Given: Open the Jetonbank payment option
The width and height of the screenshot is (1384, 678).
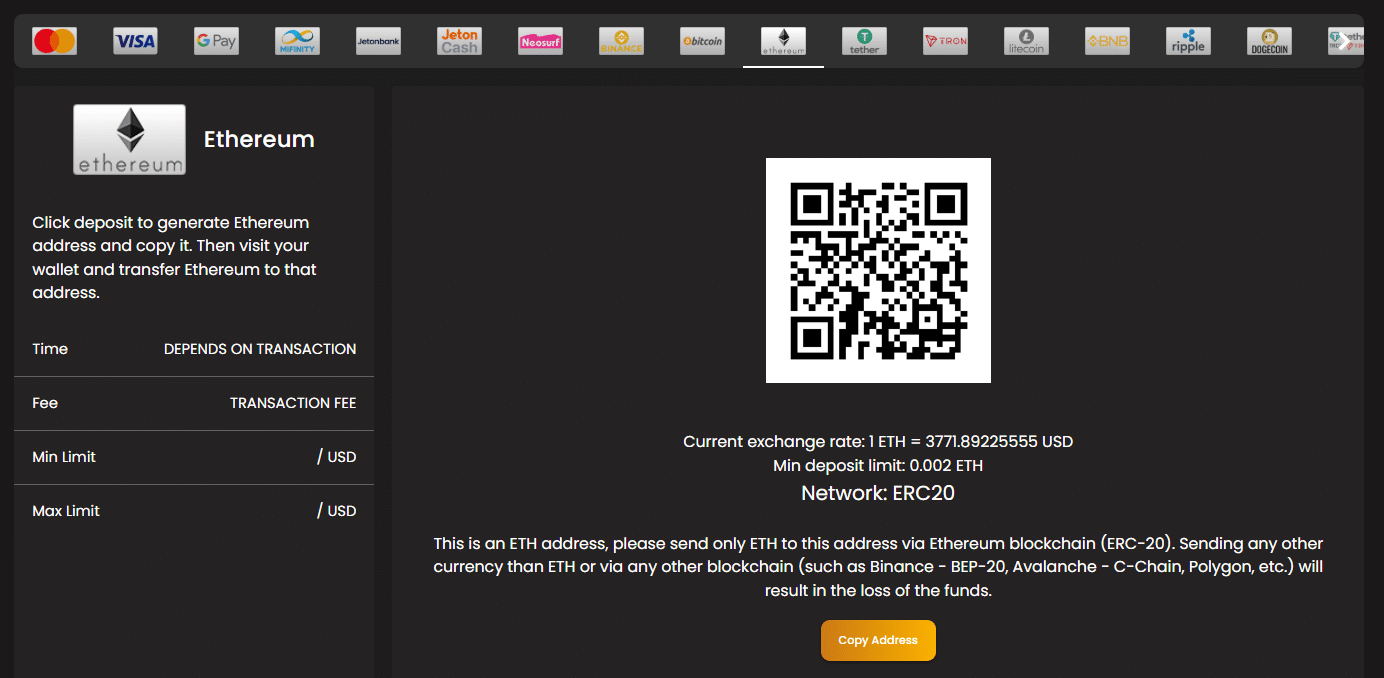Looking at the screenshot, I should pos(378,40).
